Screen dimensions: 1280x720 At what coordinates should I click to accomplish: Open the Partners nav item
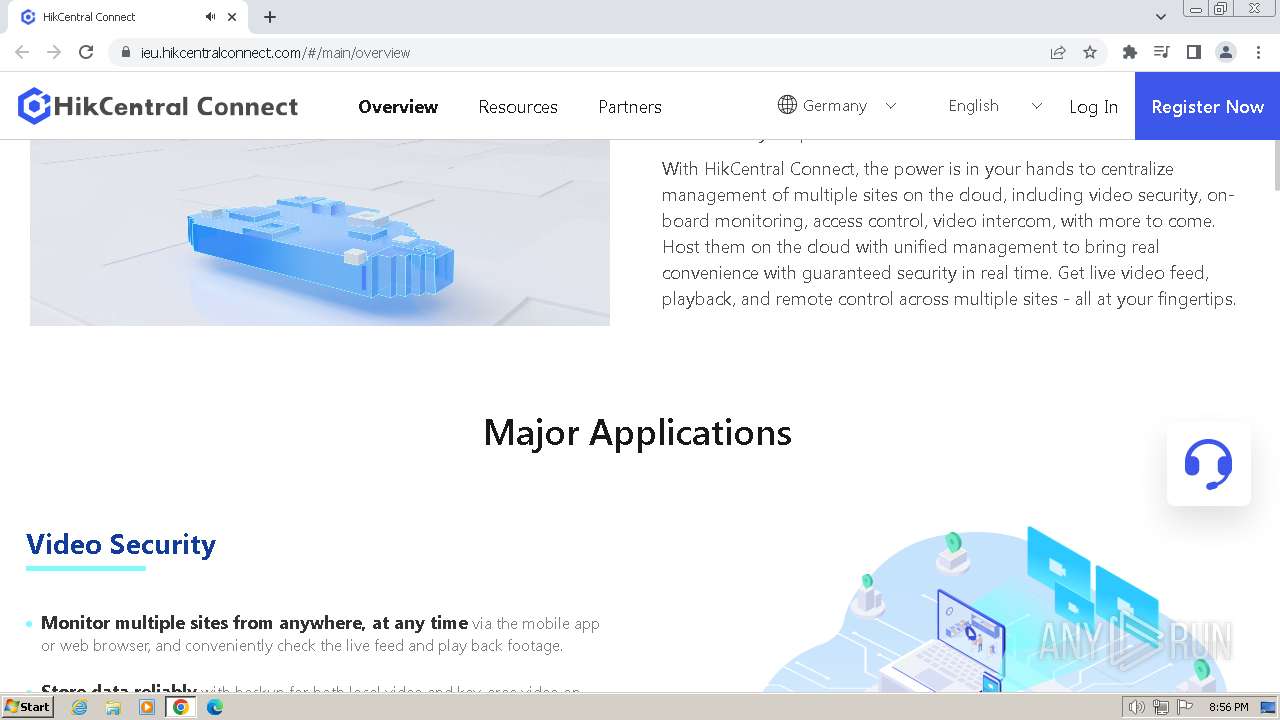(x=630, y=106)
